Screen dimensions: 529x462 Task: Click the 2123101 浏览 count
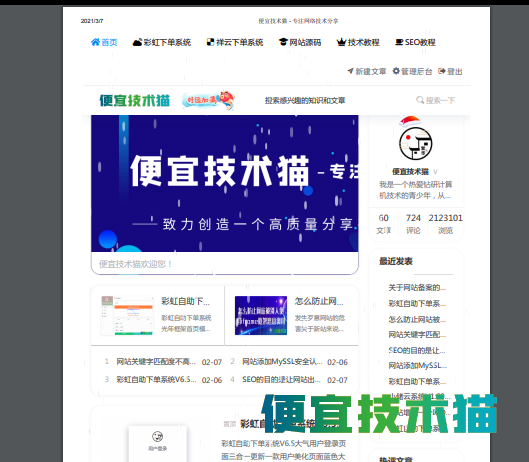pyautogui.click(x=445, y=224)
